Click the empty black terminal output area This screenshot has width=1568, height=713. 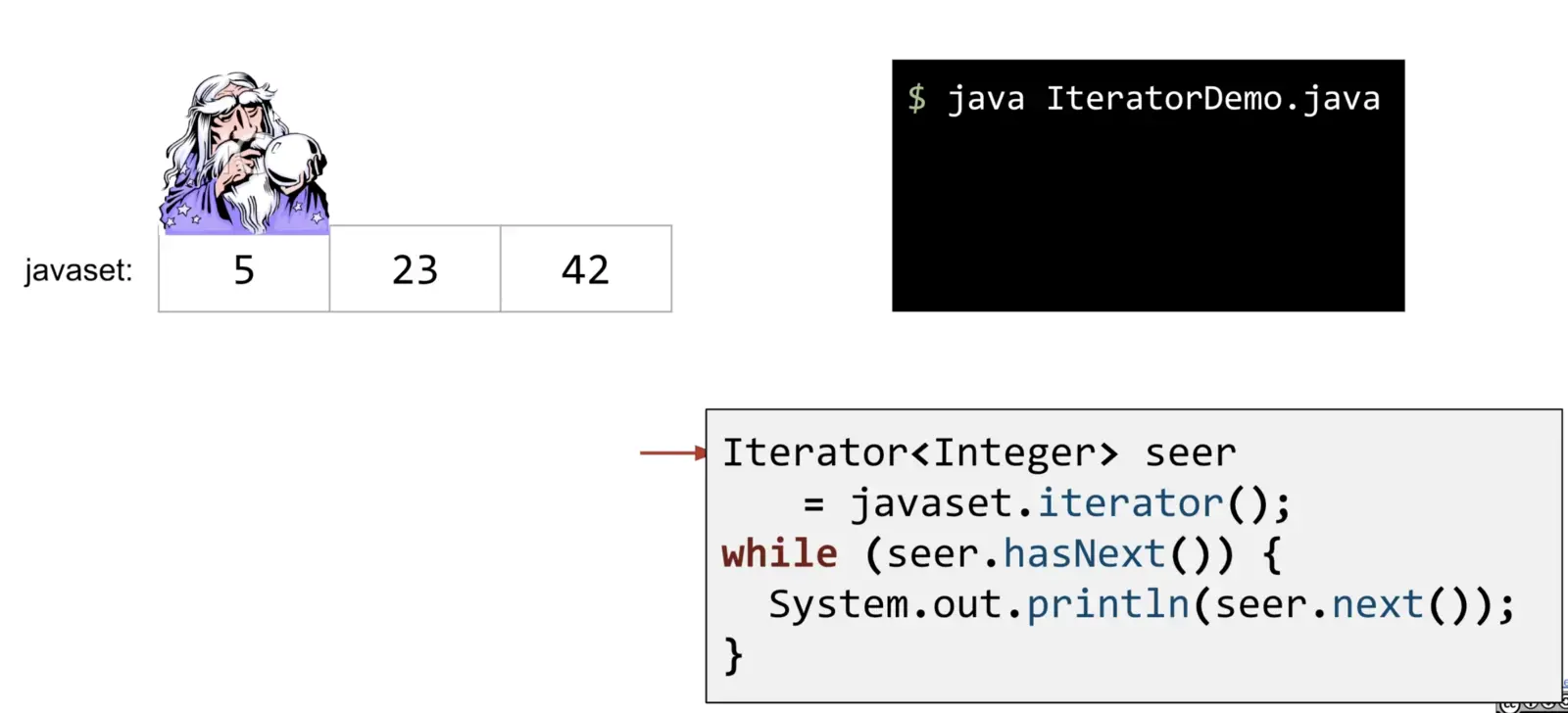point(1148,215)
